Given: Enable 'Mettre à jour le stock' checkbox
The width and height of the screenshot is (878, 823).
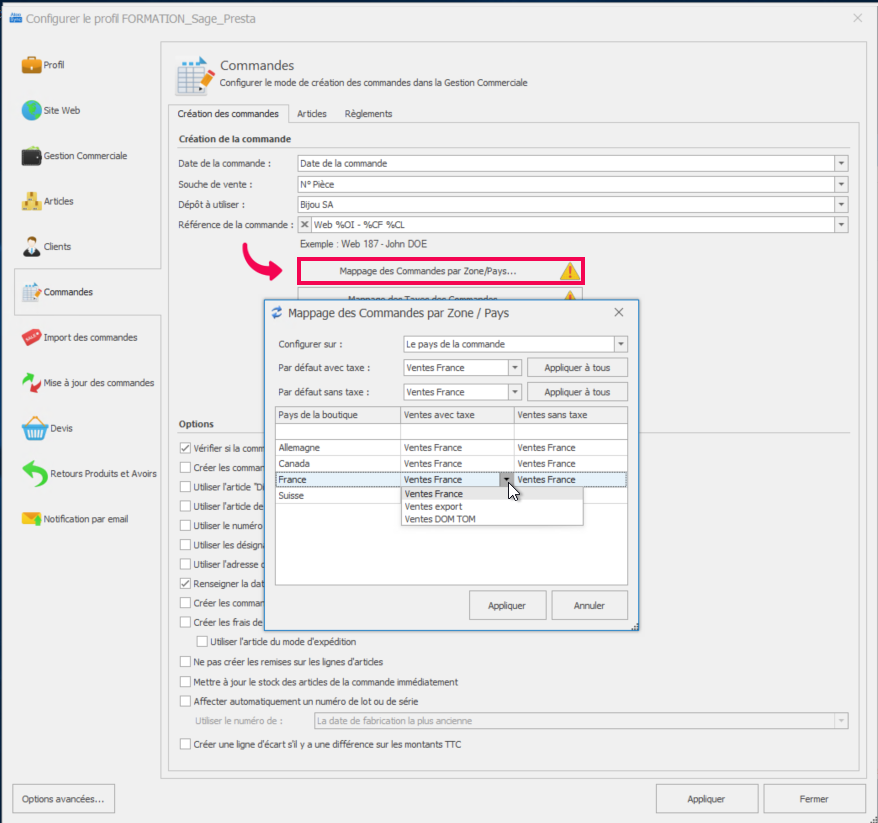Looking at the screenshot, I should (x=185, y=682).
